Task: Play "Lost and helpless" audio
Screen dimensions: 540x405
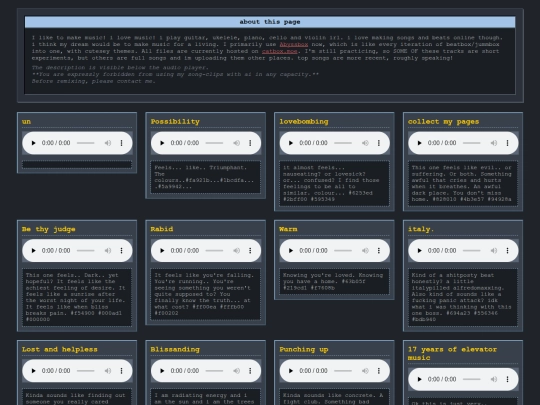Action: [33, 371]
